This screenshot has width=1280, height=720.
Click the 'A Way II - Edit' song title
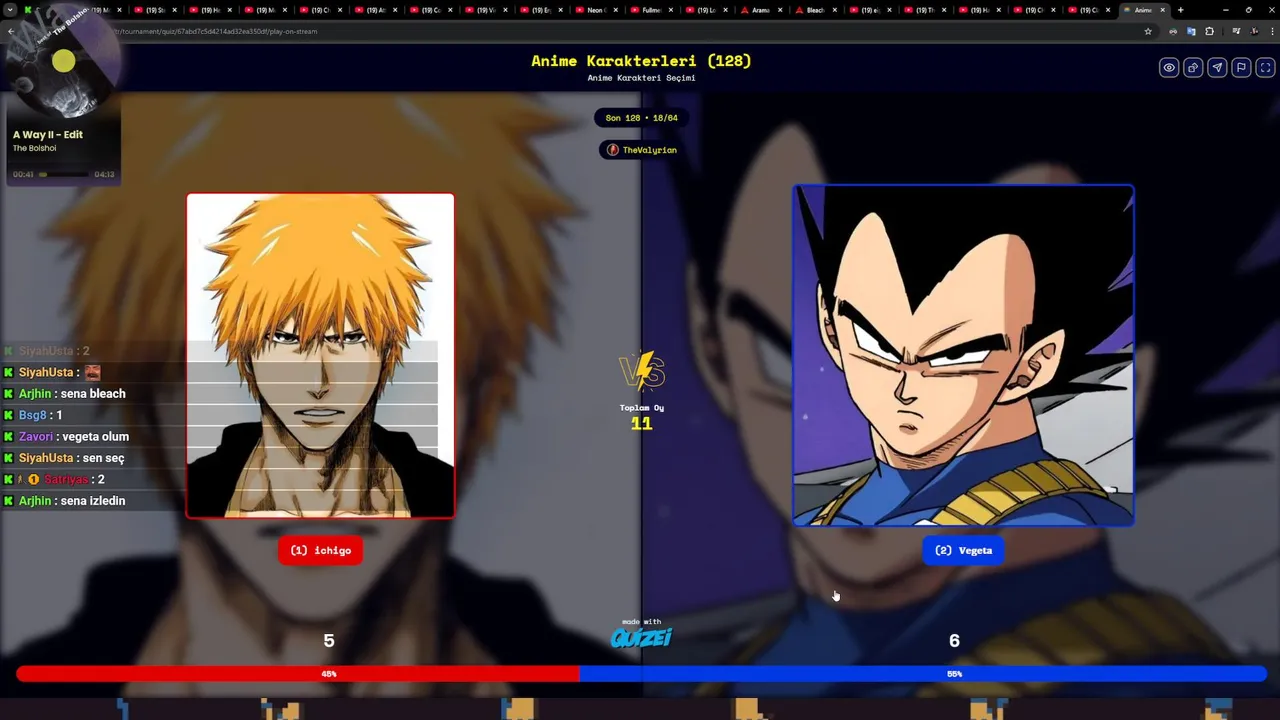(48, 134)
